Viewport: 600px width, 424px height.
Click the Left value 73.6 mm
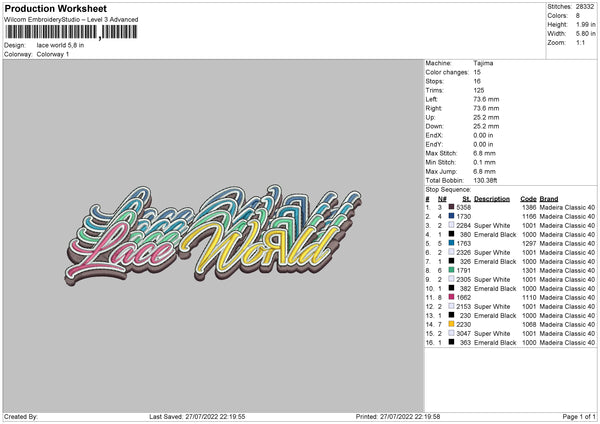pos(486,99)
